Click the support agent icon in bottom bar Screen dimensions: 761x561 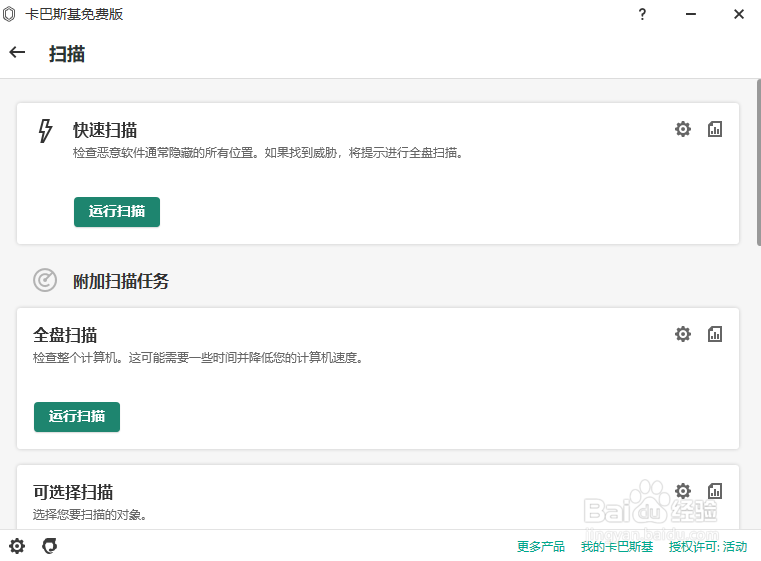(50, 546)
